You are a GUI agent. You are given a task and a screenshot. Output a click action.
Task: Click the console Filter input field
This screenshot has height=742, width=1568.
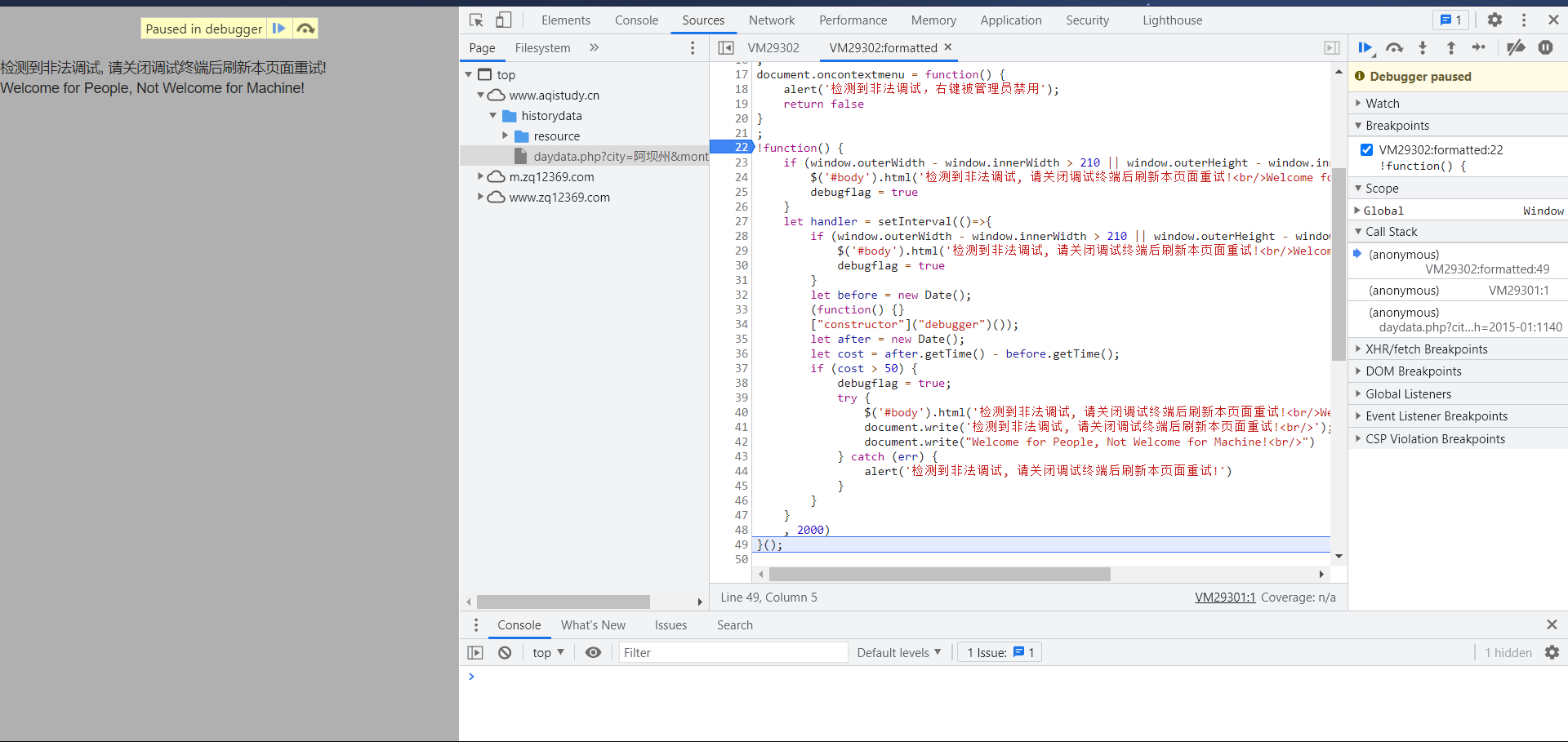coord(731,653)
